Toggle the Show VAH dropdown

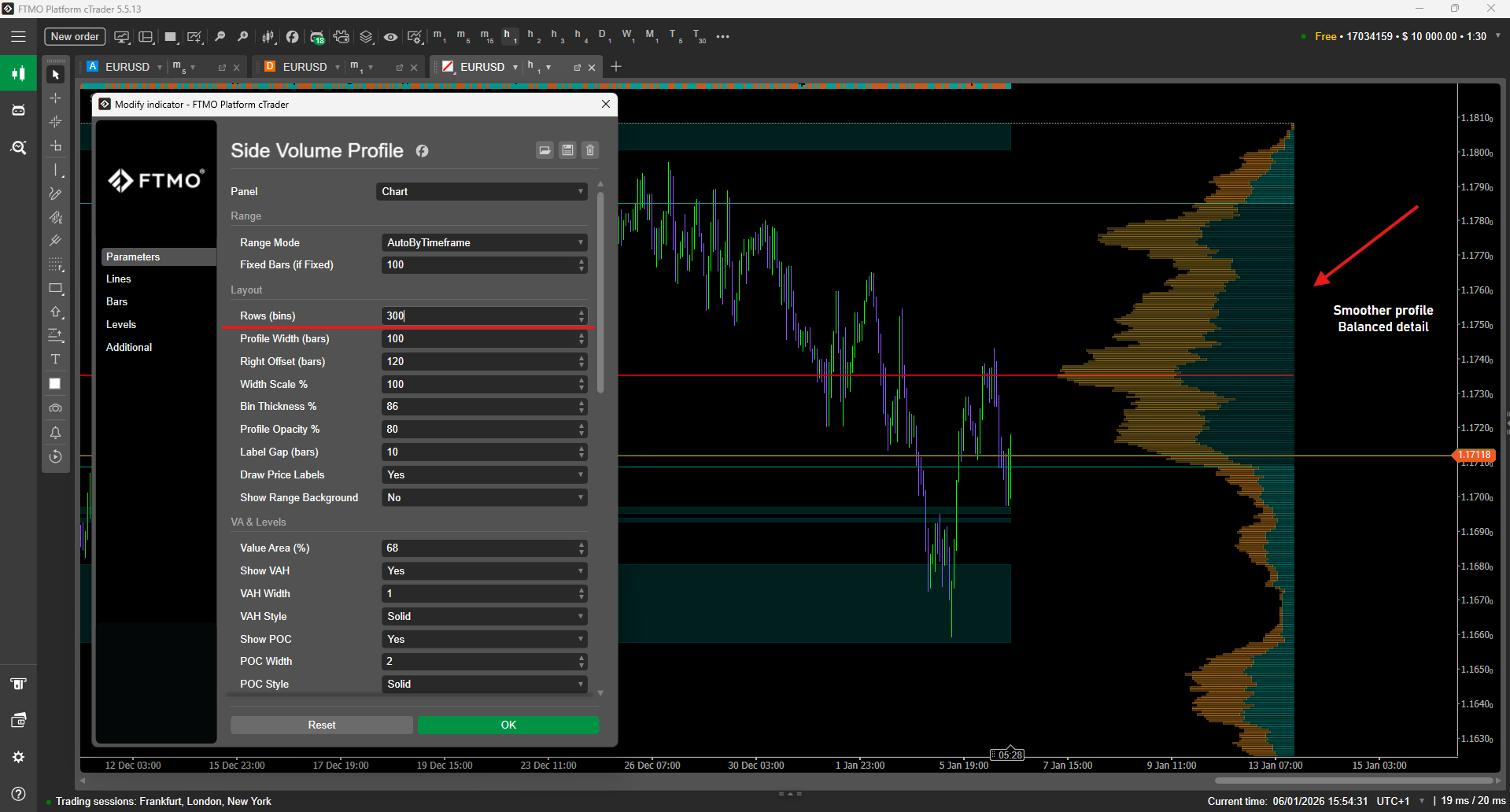pos(484,571)
